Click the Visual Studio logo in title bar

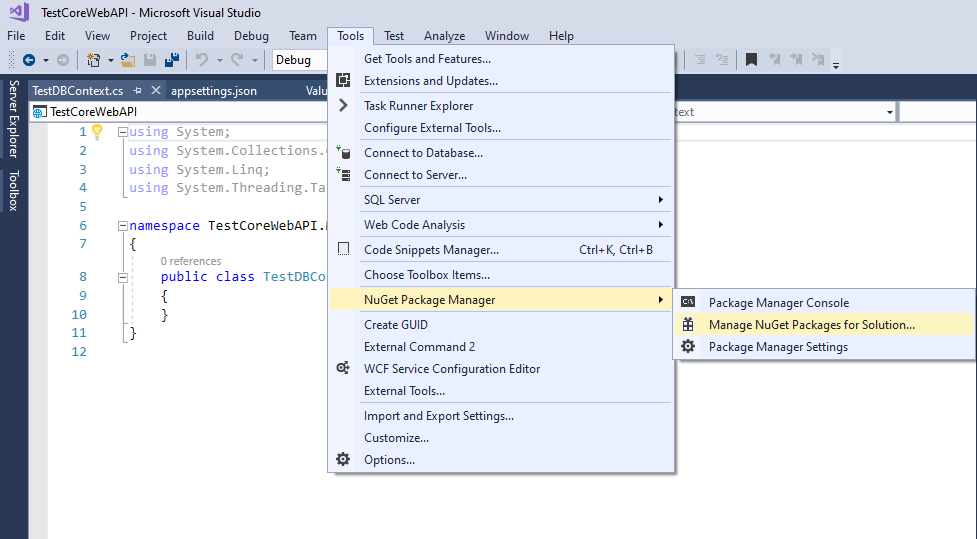(19, 12)
